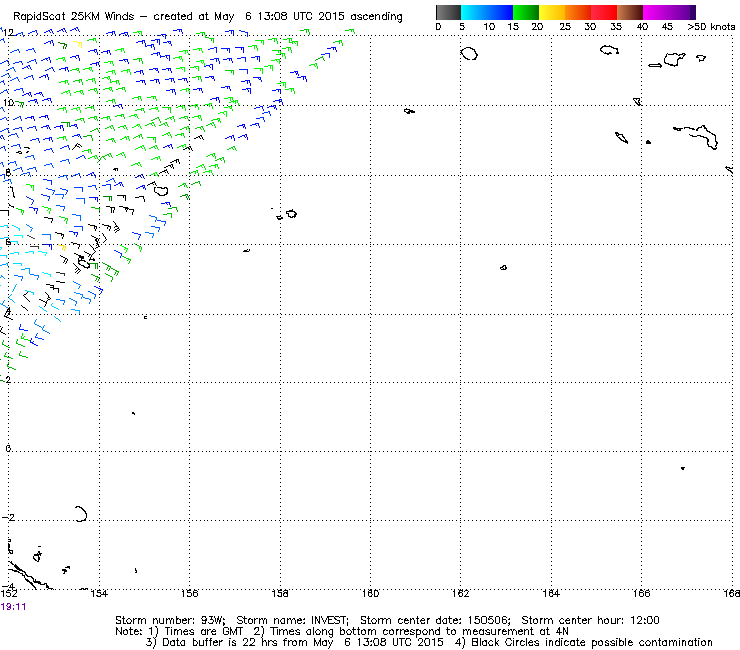Click the '10' label under the color bar
740x650 pixels.
(489, 27)
